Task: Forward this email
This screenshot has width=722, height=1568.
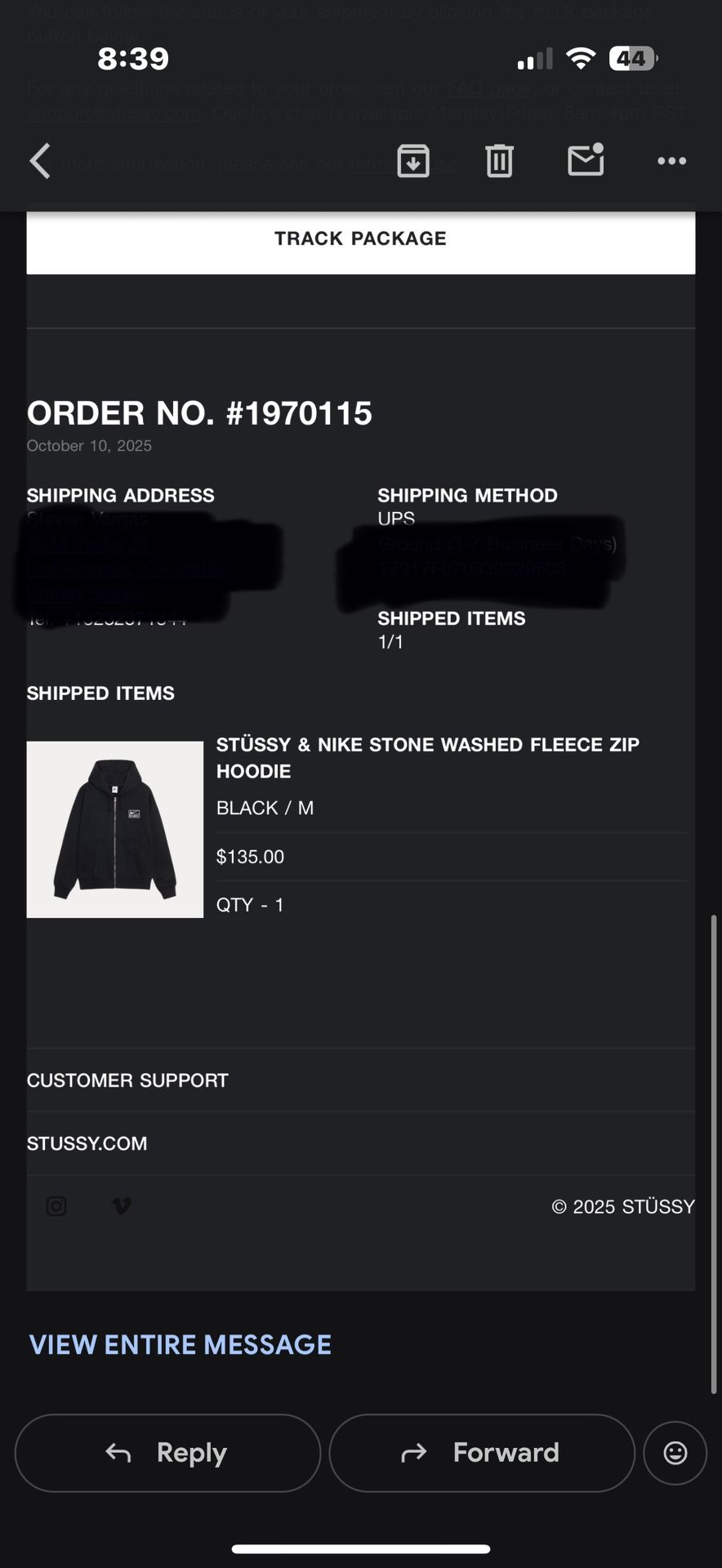Action: tap(482, 1453)
